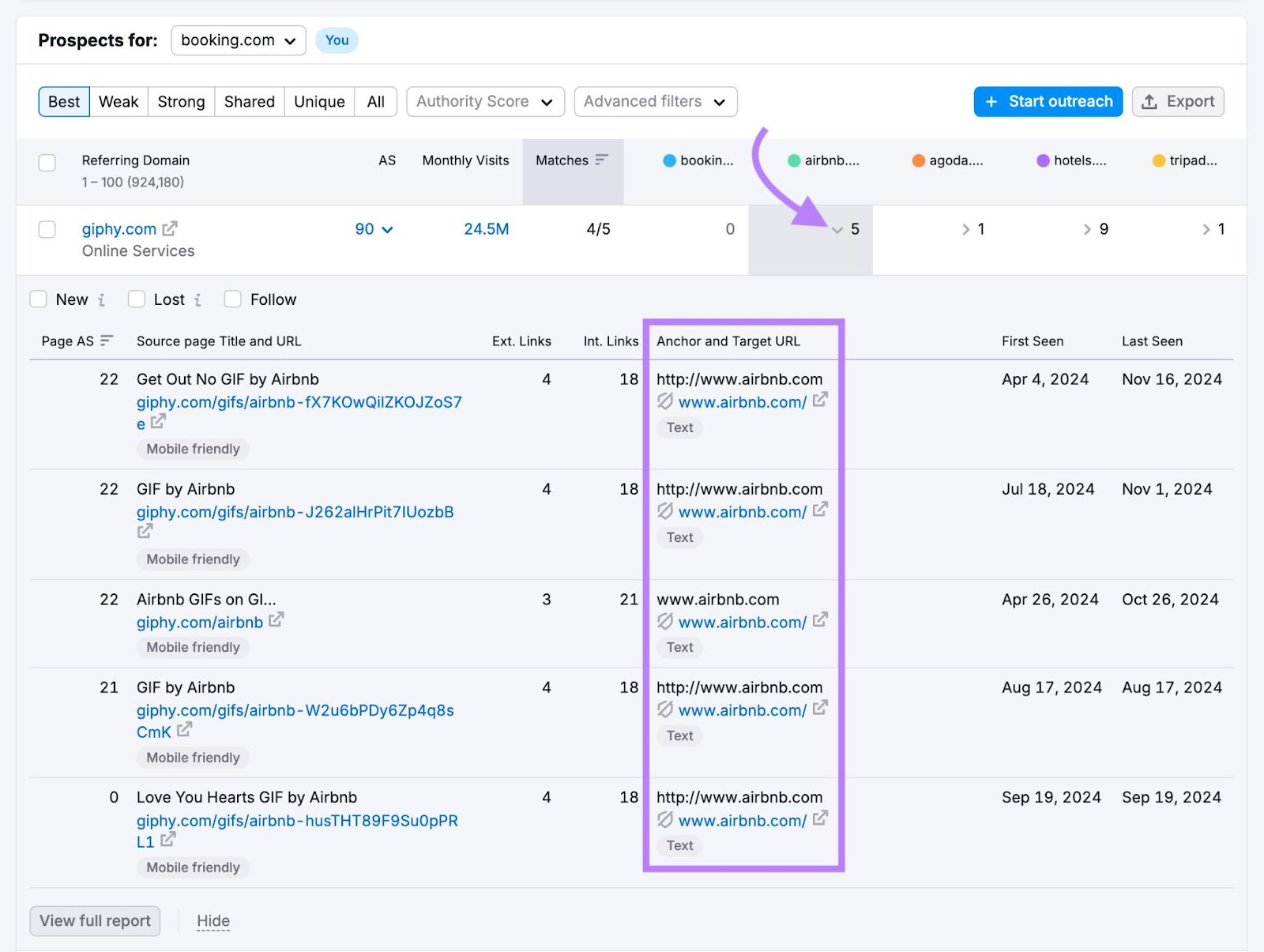Open giphy.com external link icon
This screenshot has width=1264, height=952.
click(x=170, y=228)
